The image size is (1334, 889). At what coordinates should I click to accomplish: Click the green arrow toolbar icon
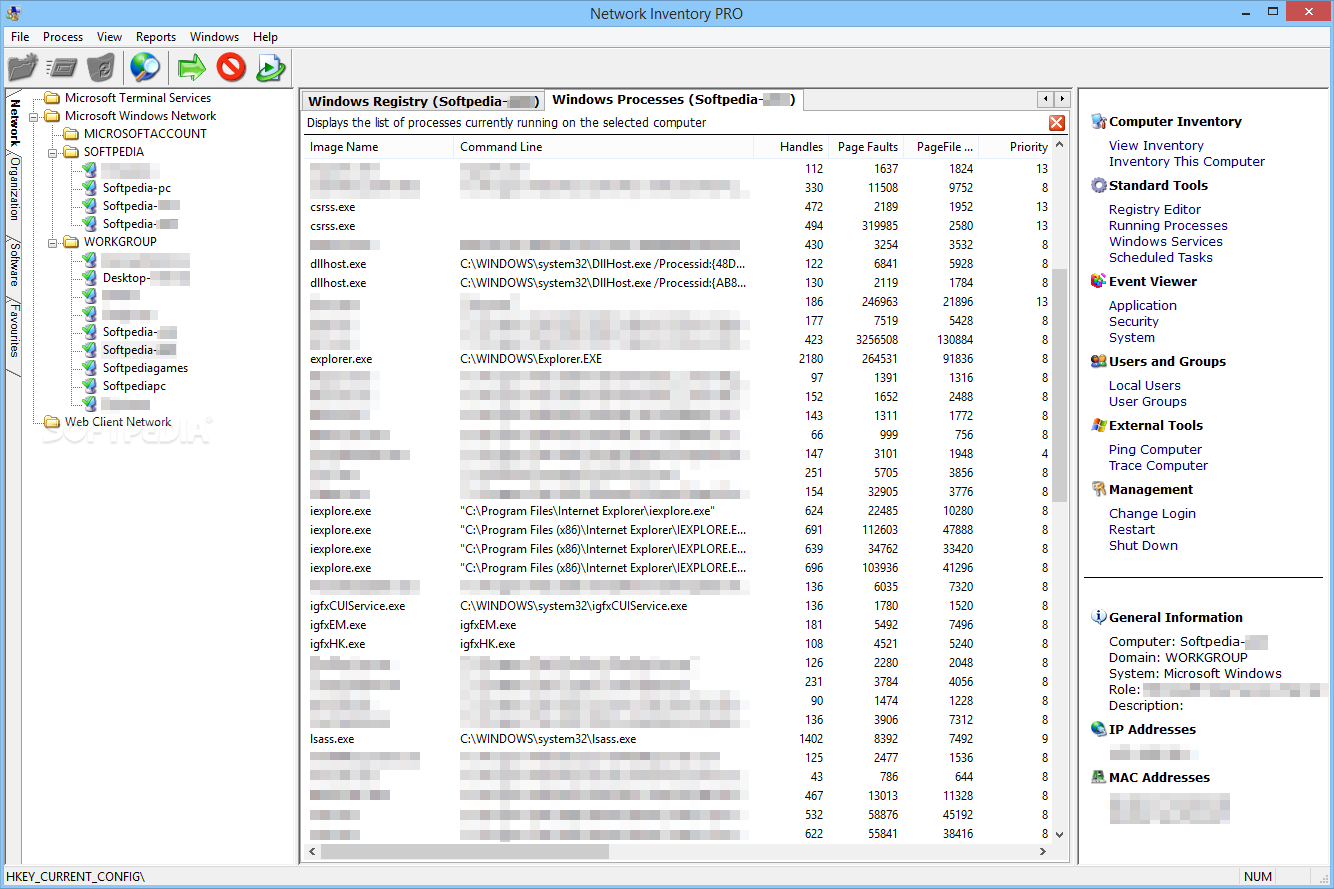[191, 68]
